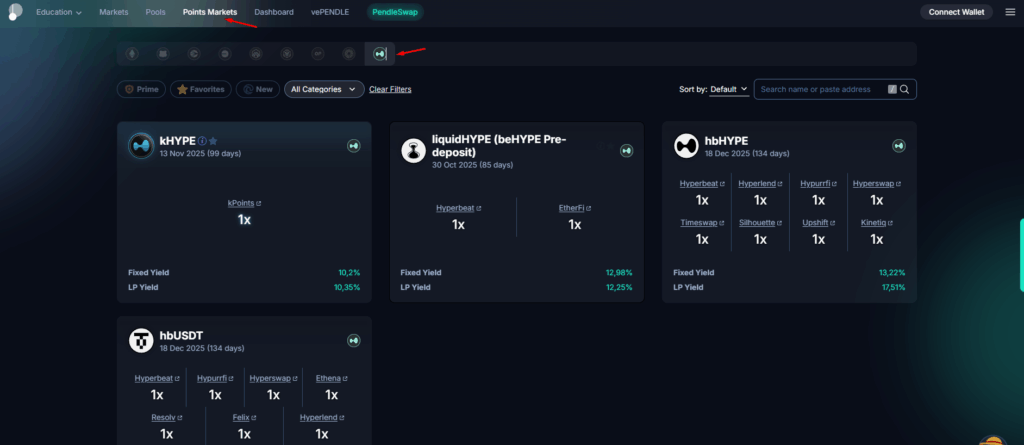
Task: Click liquidHYPE Fixed Yield value 12,98%
Action: (x=619, y=273)
